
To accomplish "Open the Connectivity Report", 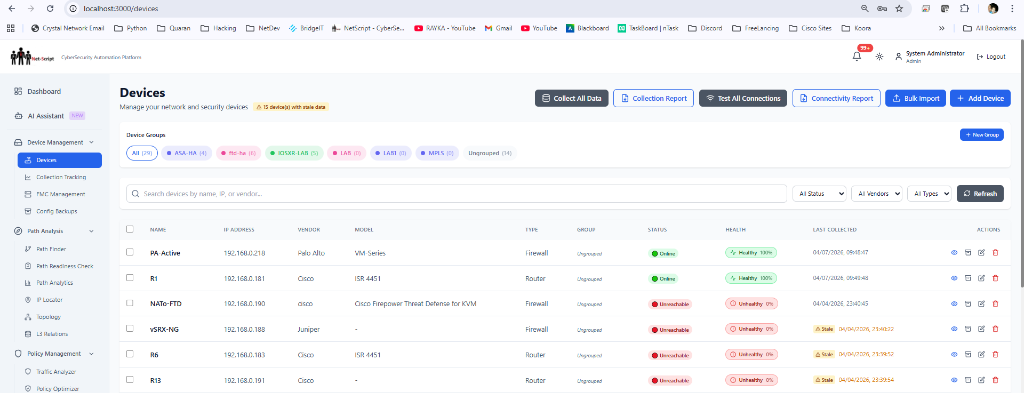I will pos(837,98).
